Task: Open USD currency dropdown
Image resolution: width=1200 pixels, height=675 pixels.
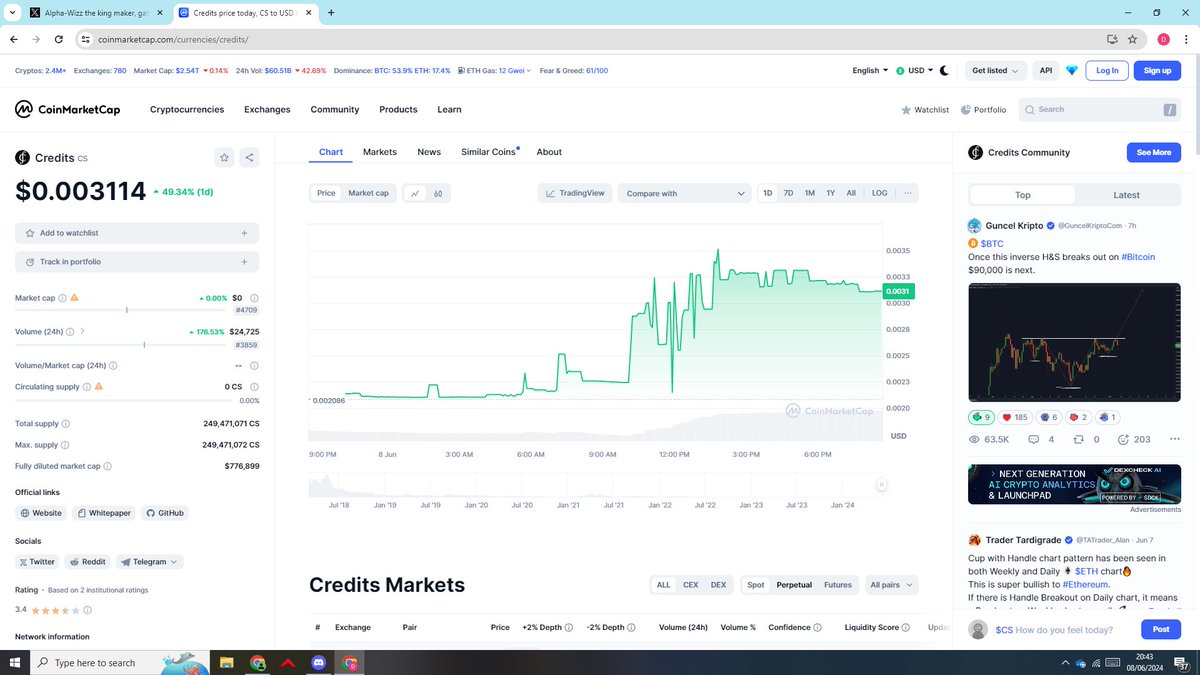Action: click(x=914, y=70)
